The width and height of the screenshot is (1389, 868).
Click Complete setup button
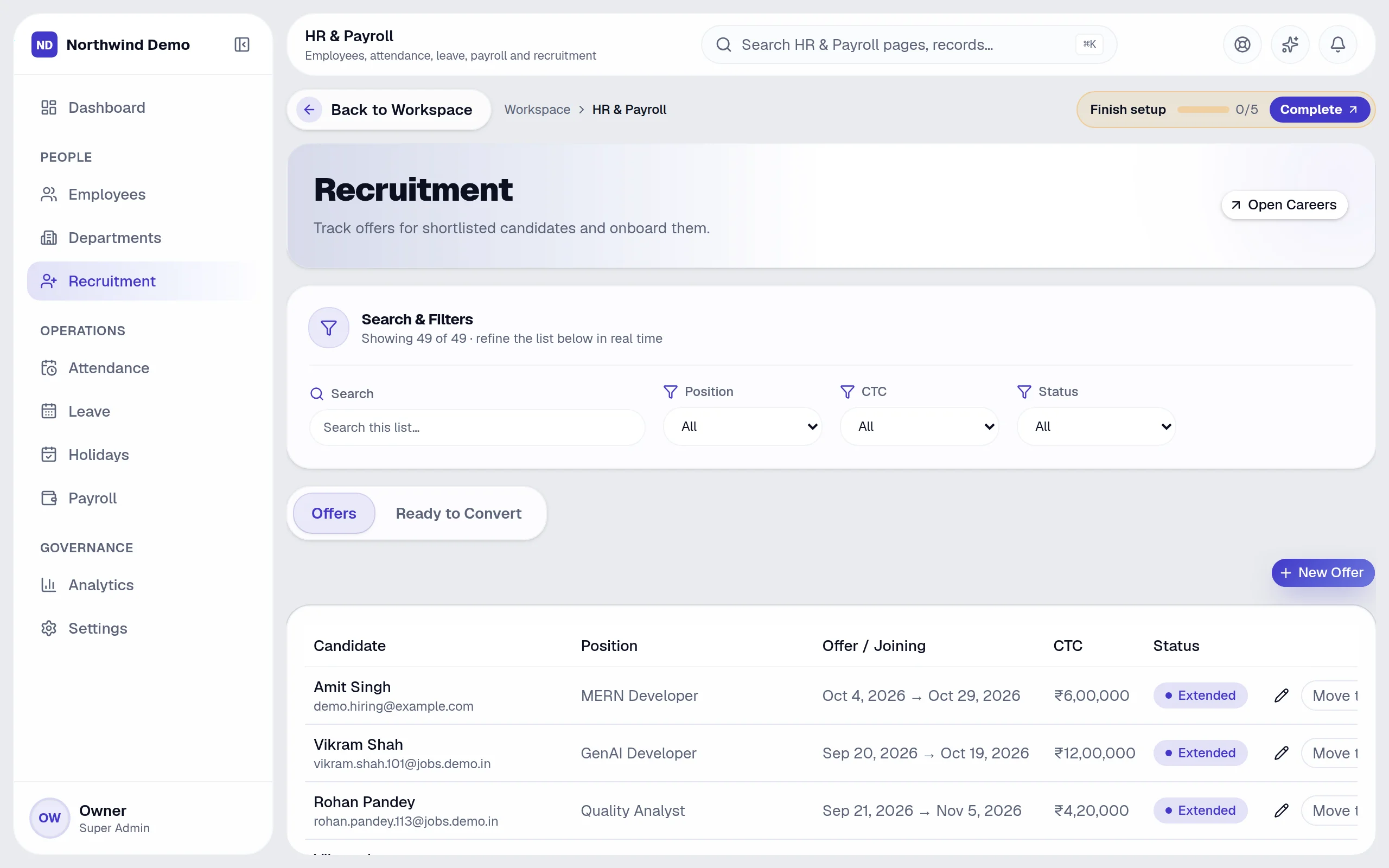click(x=1320, y=110)
